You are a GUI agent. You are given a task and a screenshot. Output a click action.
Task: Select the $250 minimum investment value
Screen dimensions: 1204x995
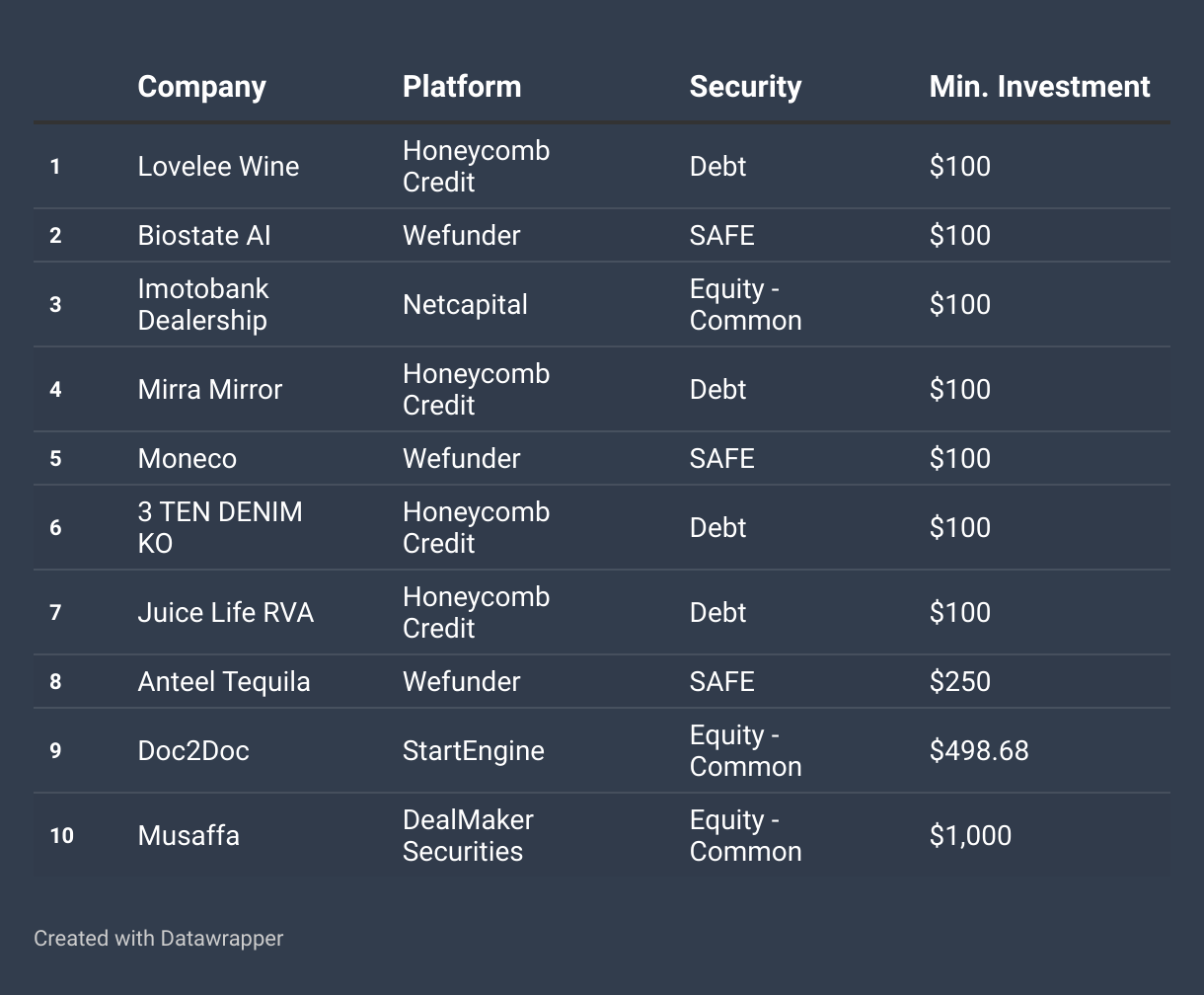click(x=960, y=681)
